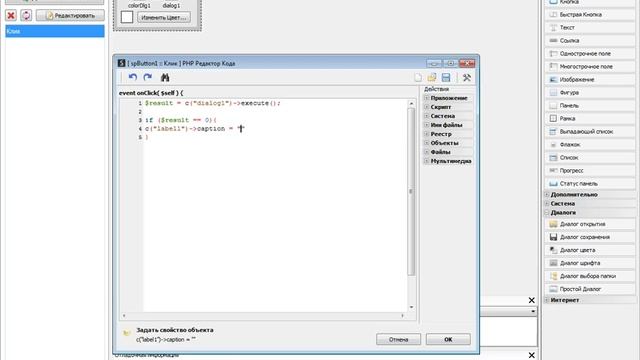Click white color swatch on the form
640x360 pixels.
tap(127, 17)
